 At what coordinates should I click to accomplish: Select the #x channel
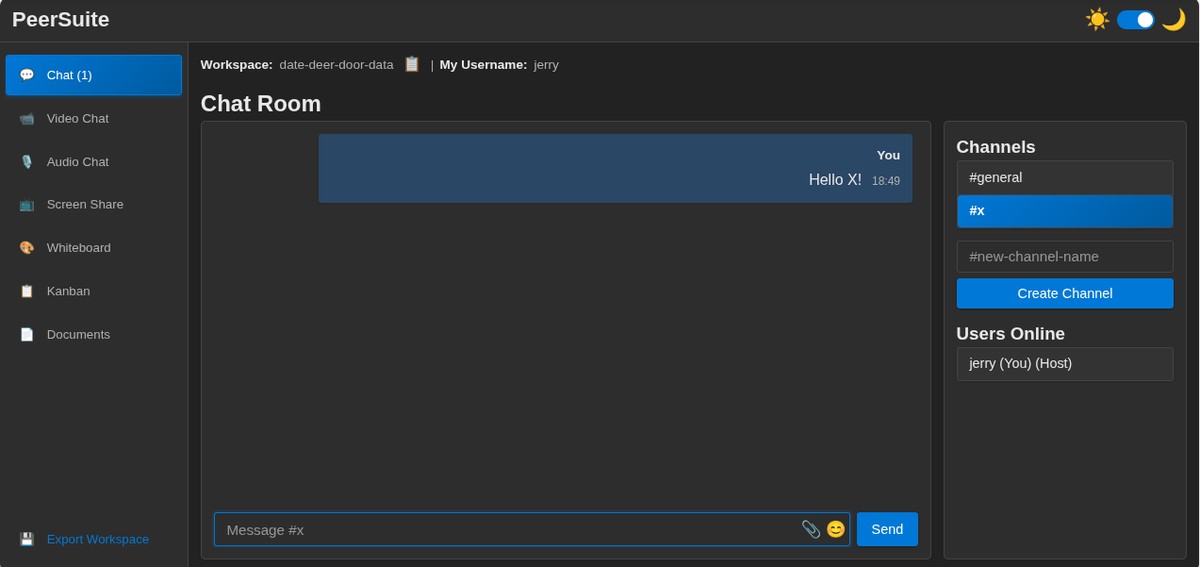pyautogui.click(x=1064, y=211)
